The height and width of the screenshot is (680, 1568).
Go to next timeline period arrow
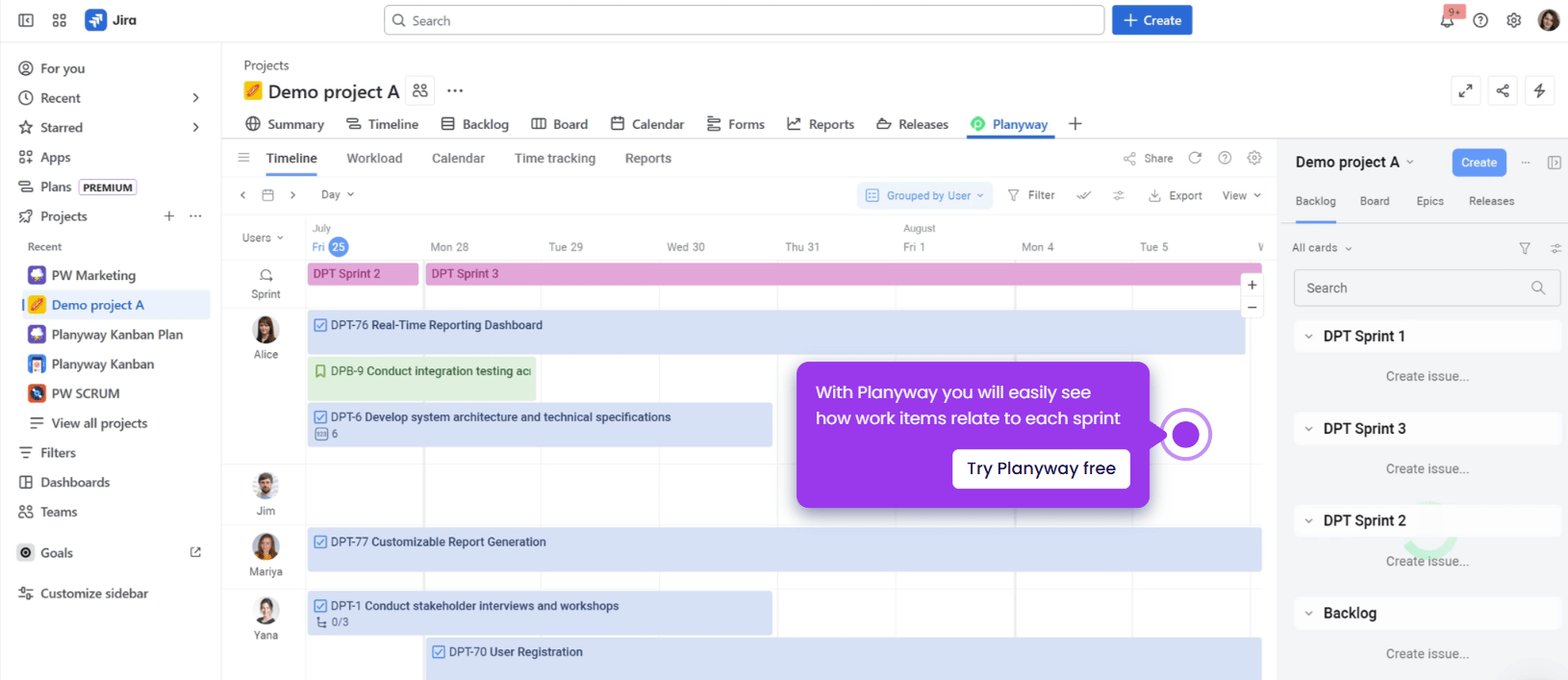click(x=292, y=195)
